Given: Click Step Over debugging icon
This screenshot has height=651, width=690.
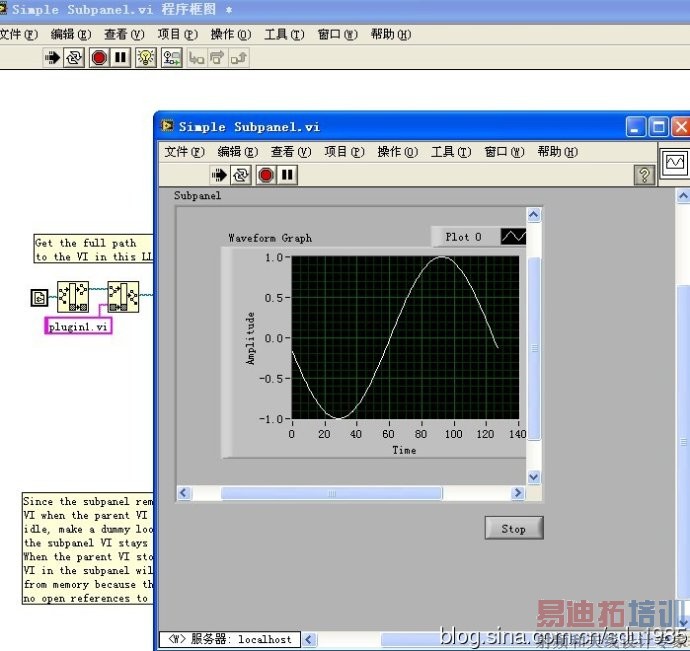Looking at the screenshot, I should tap(217, 58).
